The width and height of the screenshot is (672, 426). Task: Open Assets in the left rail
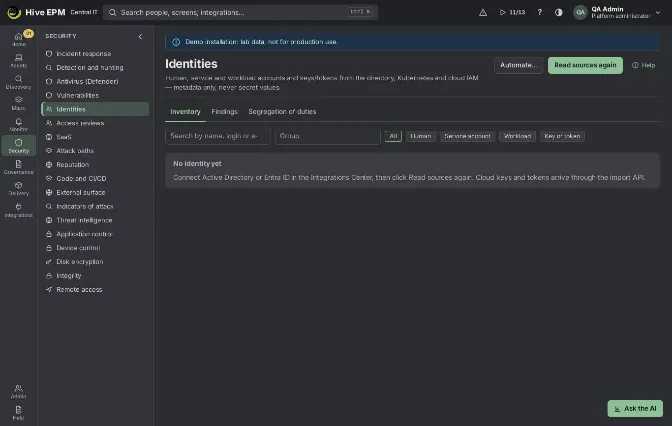tap(18, 60)
